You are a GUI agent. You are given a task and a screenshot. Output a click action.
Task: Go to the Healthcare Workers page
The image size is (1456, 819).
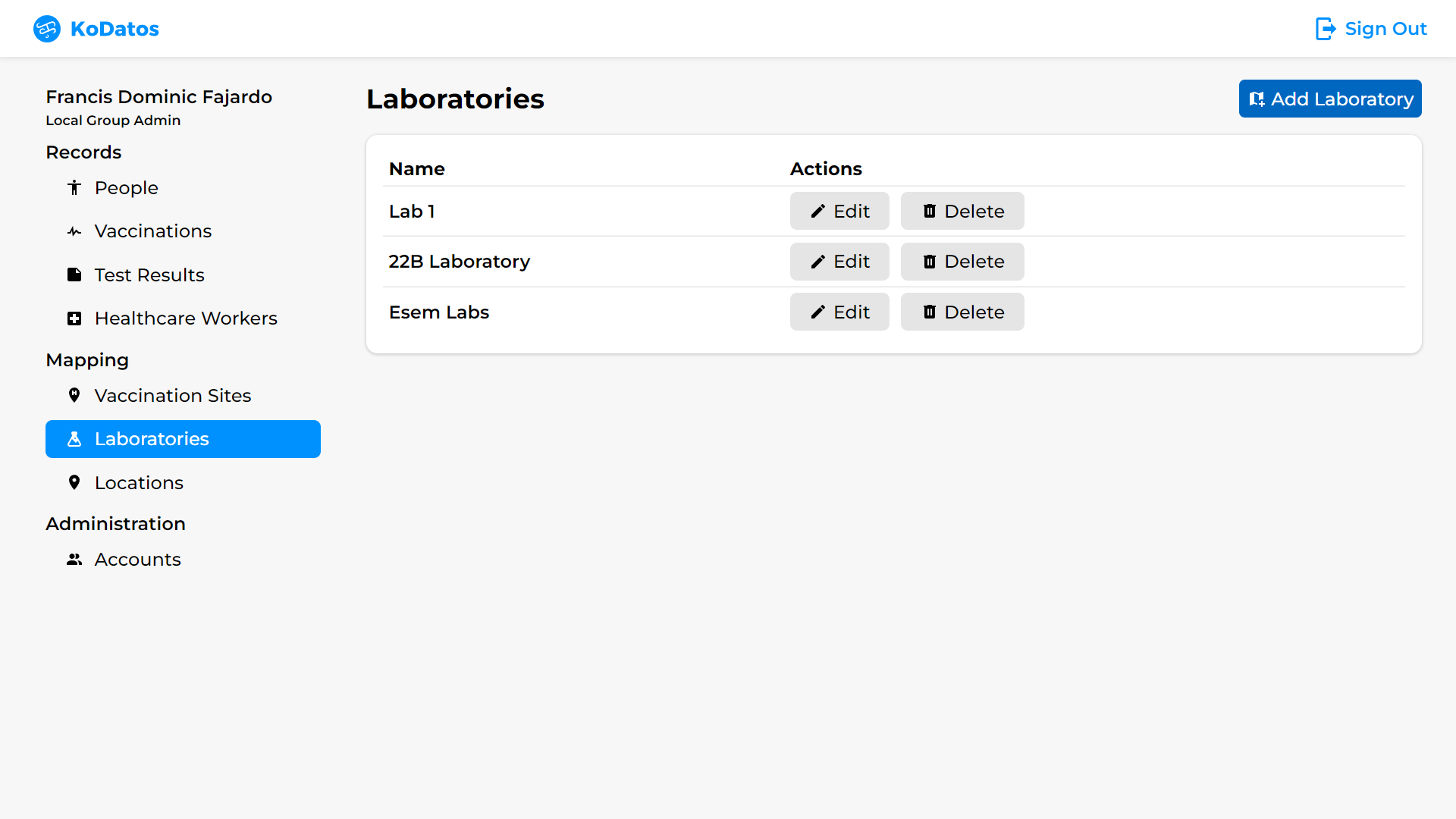click(185, 318)
